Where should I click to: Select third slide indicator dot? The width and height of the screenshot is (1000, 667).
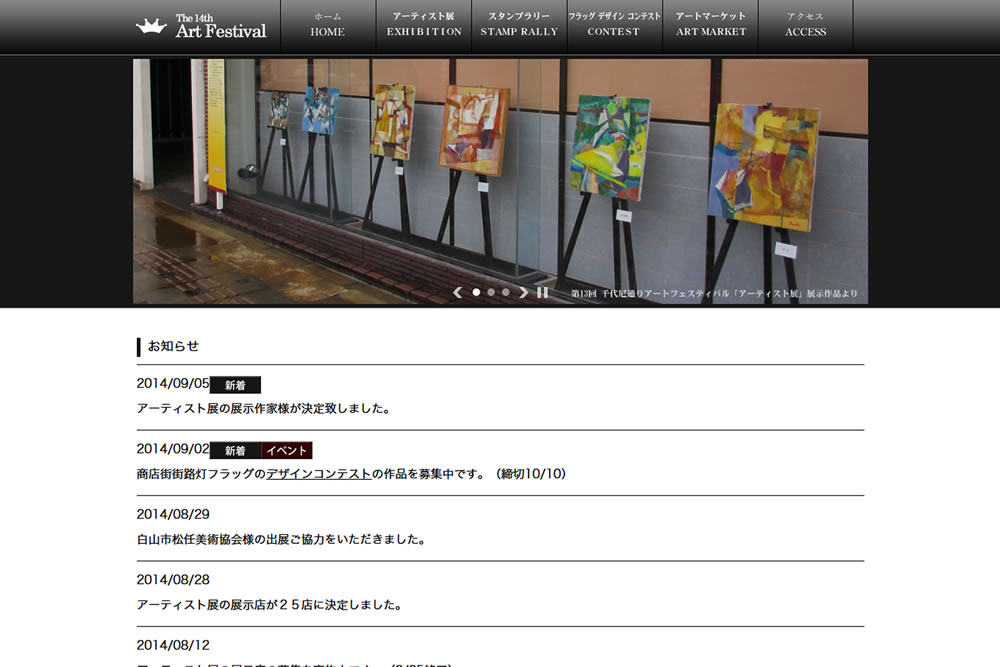pyautogui.click(x=505, y=292)
